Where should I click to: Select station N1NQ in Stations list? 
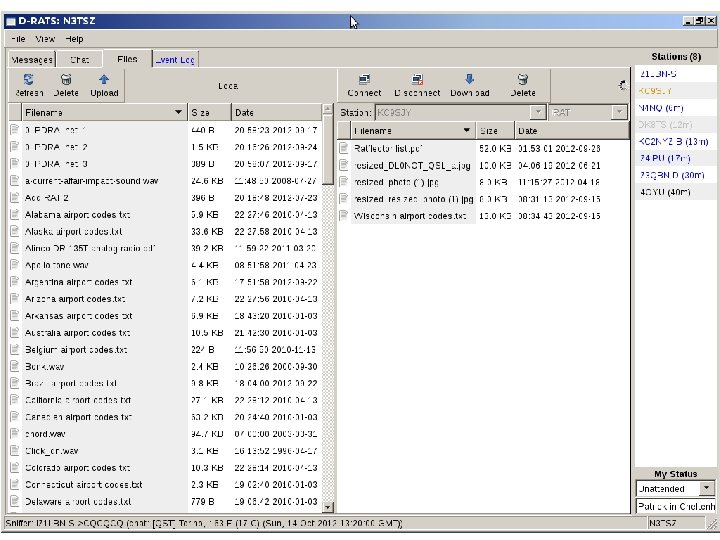click(x=661, y=107)
